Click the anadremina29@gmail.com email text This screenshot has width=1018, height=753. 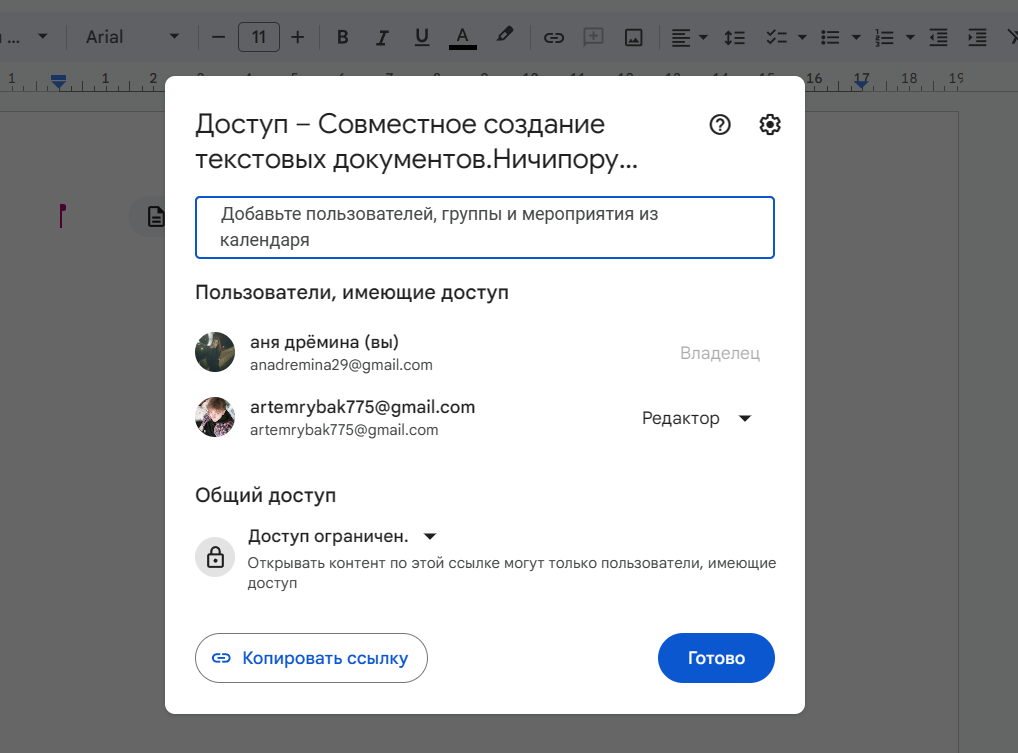(341, 365)
